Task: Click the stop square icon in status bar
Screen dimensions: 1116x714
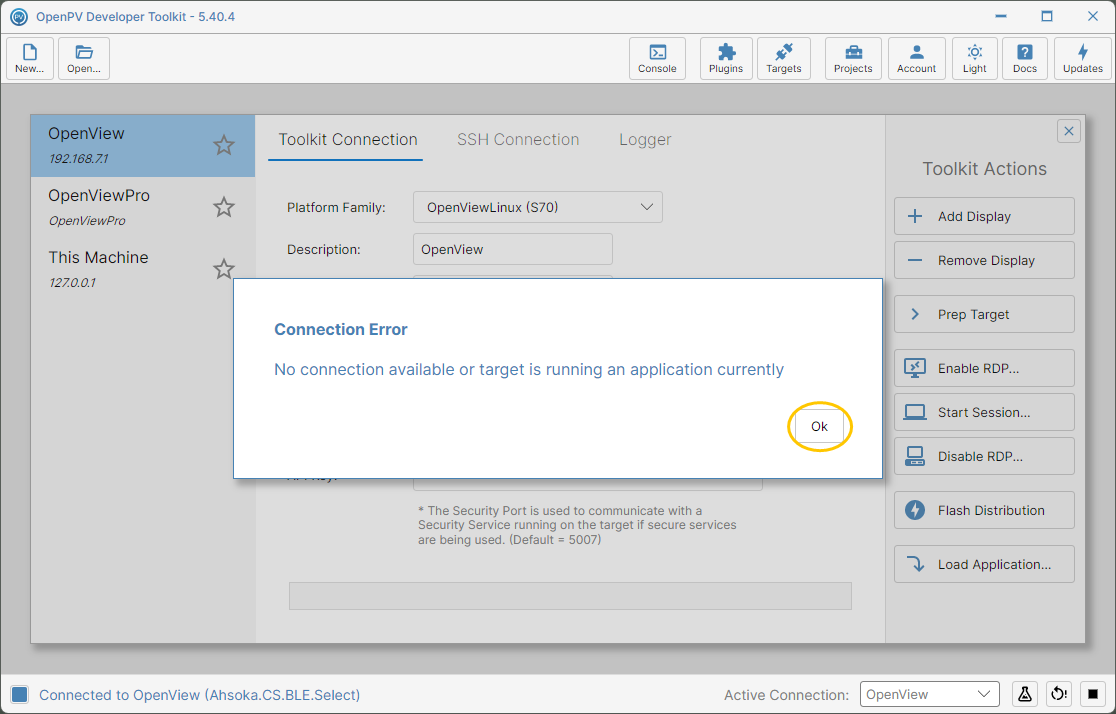Action: click(x=1093, y=694)
